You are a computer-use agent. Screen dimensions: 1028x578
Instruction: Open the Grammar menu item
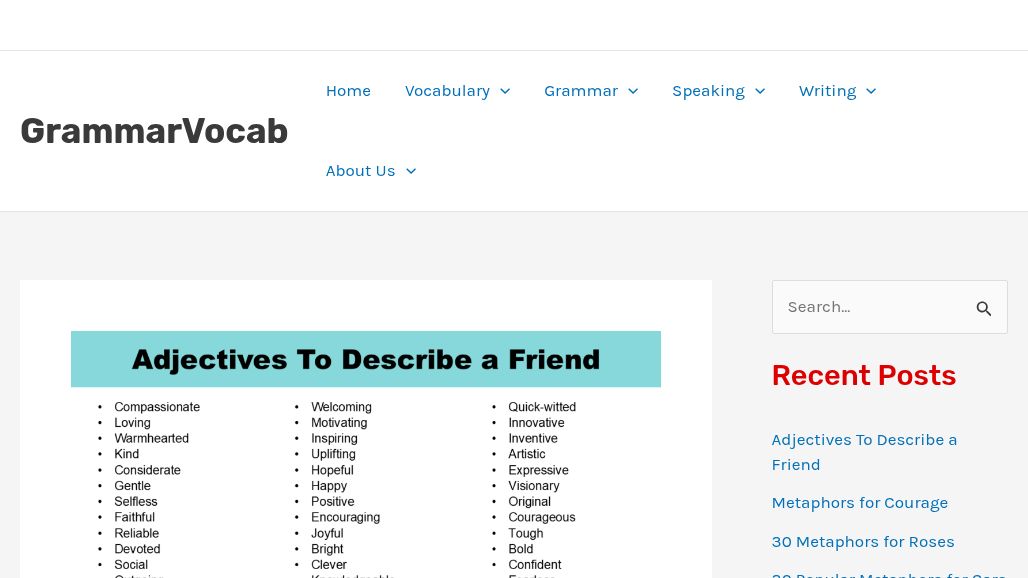click(581, 91)
